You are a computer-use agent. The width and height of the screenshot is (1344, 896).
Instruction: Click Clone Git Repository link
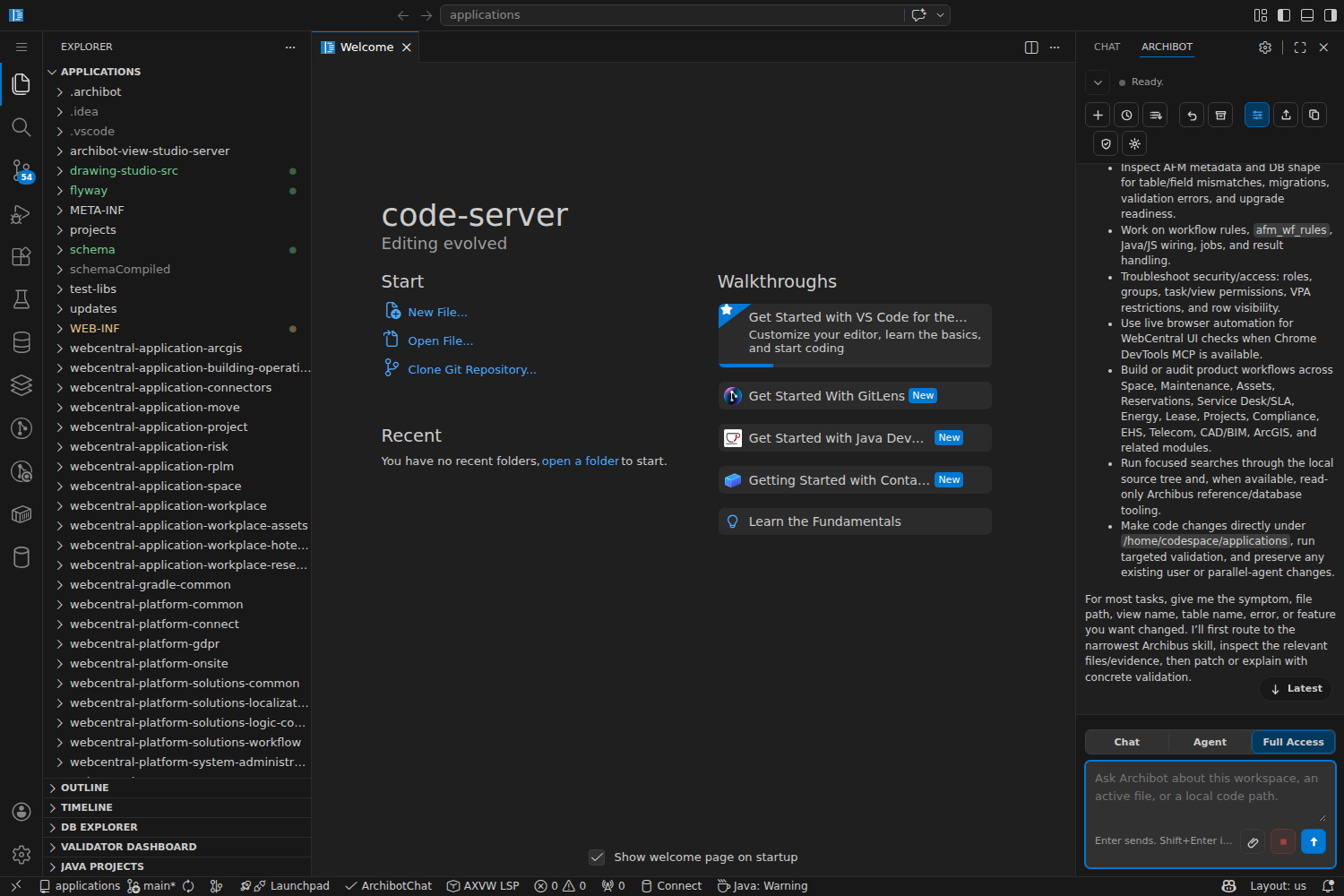[472, 369]
